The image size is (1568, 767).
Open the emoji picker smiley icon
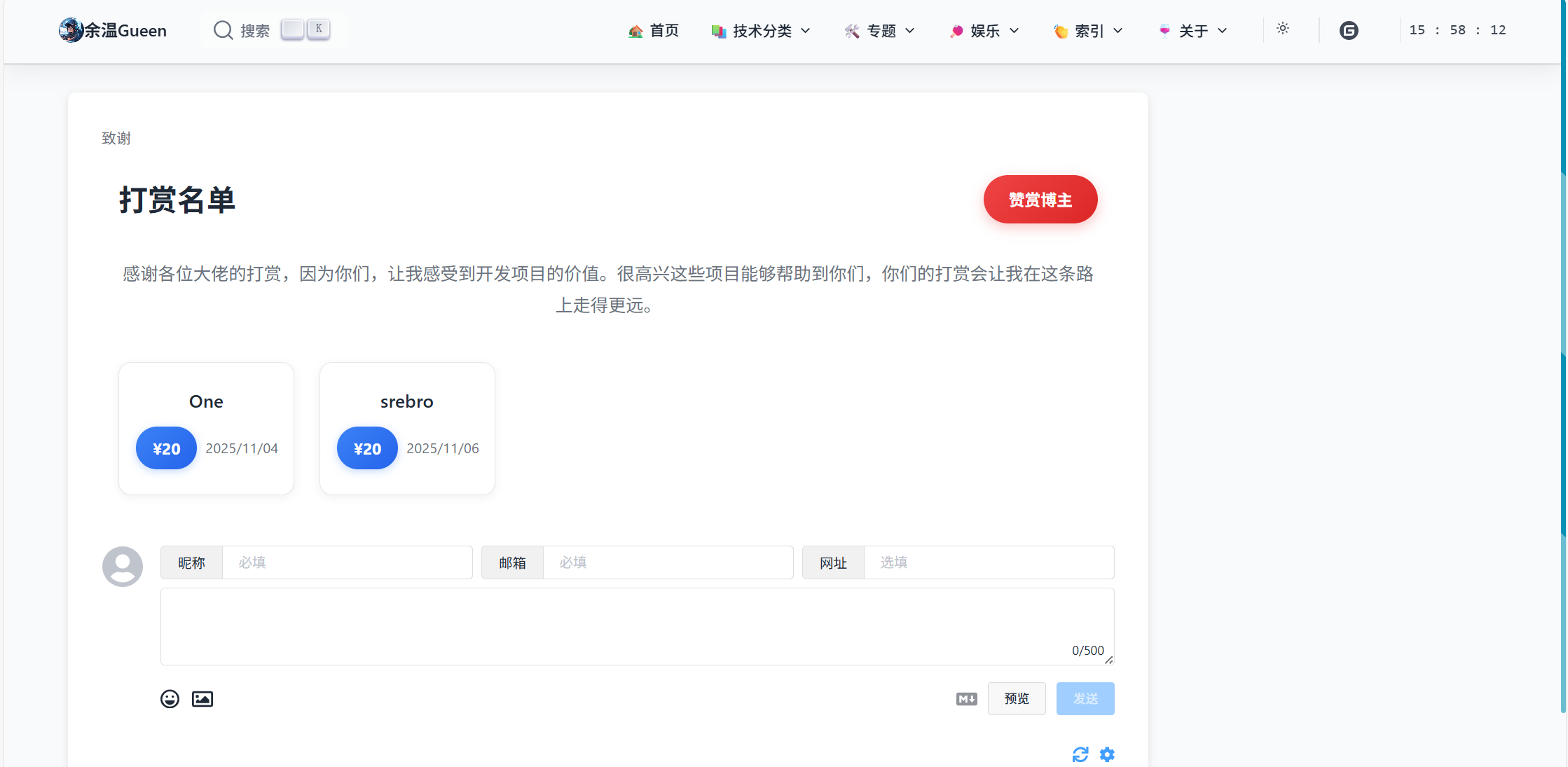tap(170, 698)
